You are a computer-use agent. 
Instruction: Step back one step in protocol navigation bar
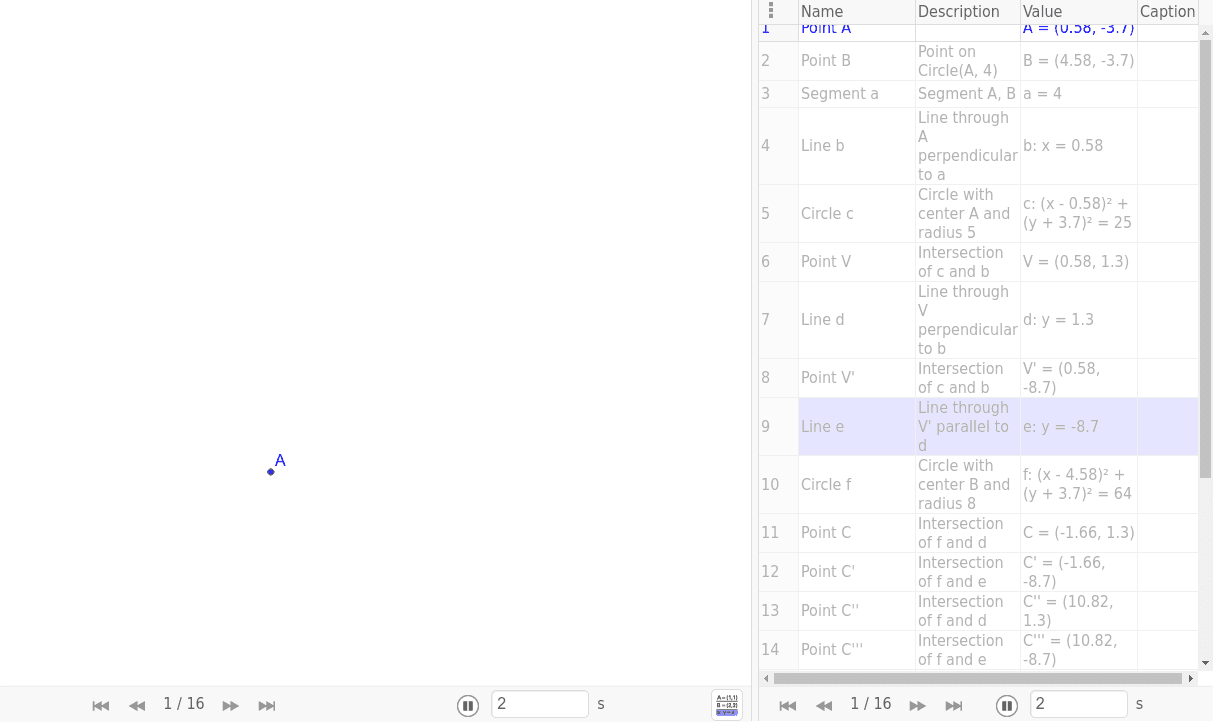tap(824, 706)
